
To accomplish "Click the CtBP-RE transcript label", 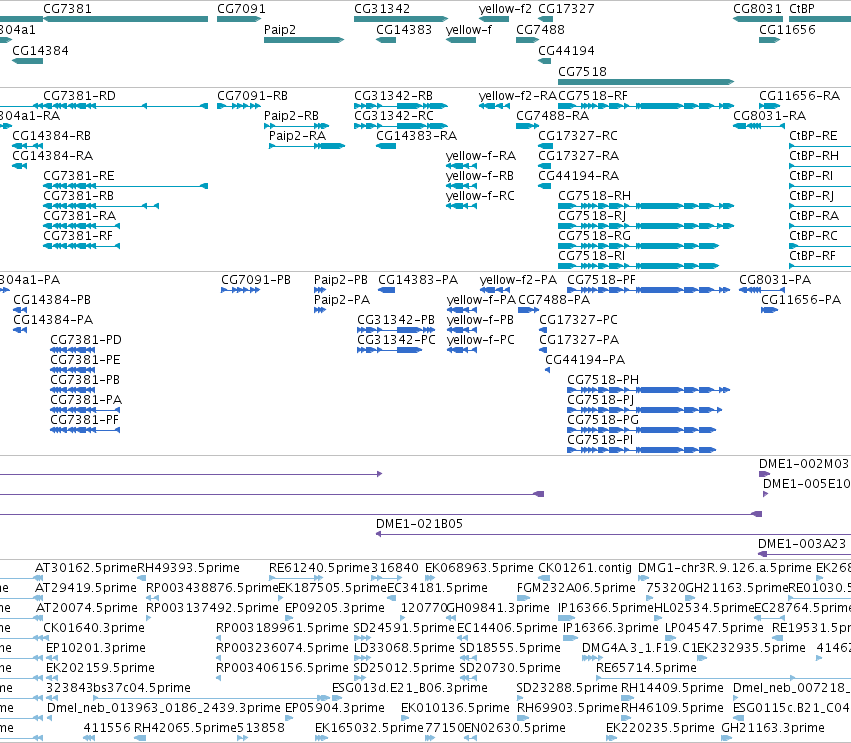I will [x=813, y=136].
